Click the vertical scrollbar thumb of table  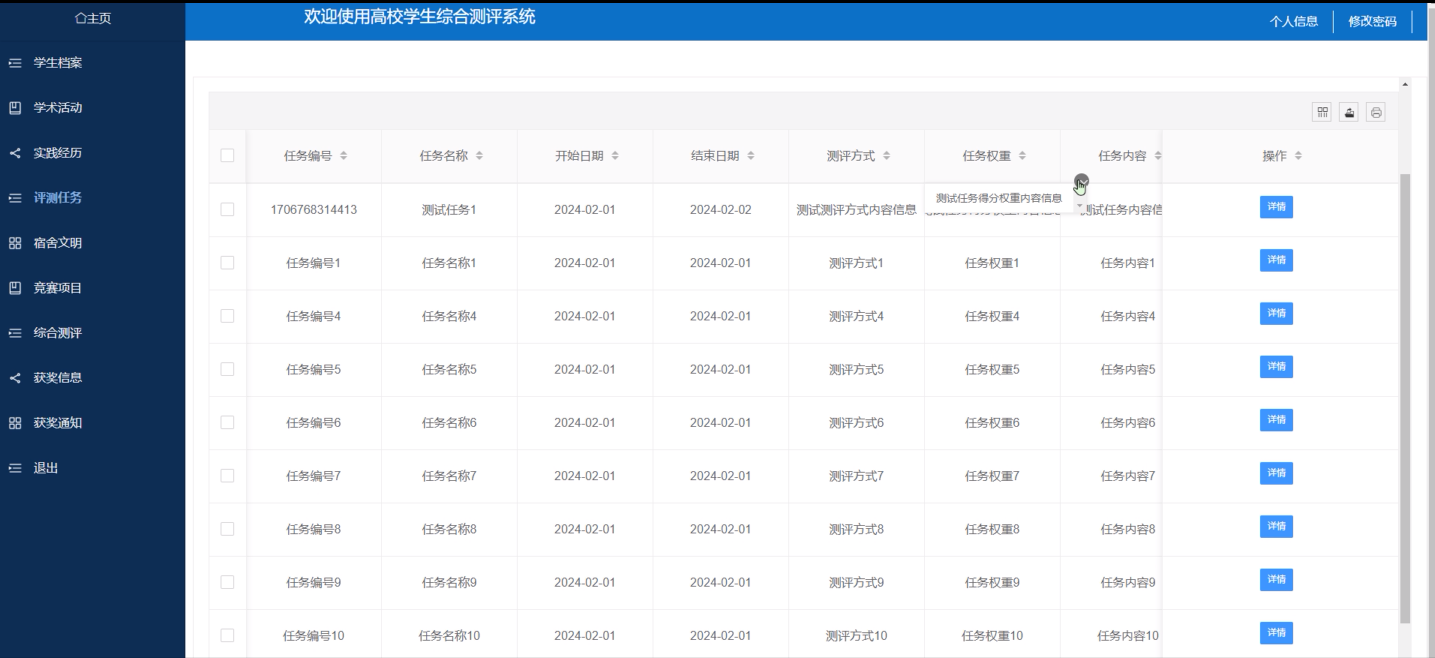(x=1405, y=398)
